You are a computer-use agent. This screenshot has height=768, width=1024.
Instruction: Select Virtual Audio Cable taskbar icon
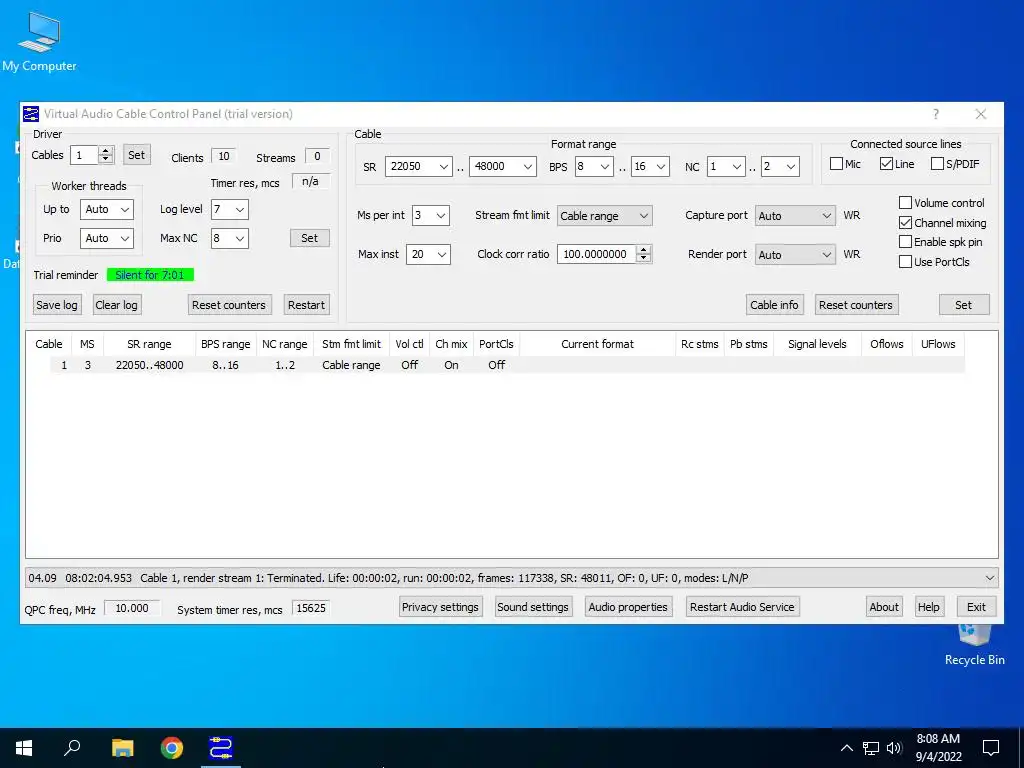click(x=221, y=748)
